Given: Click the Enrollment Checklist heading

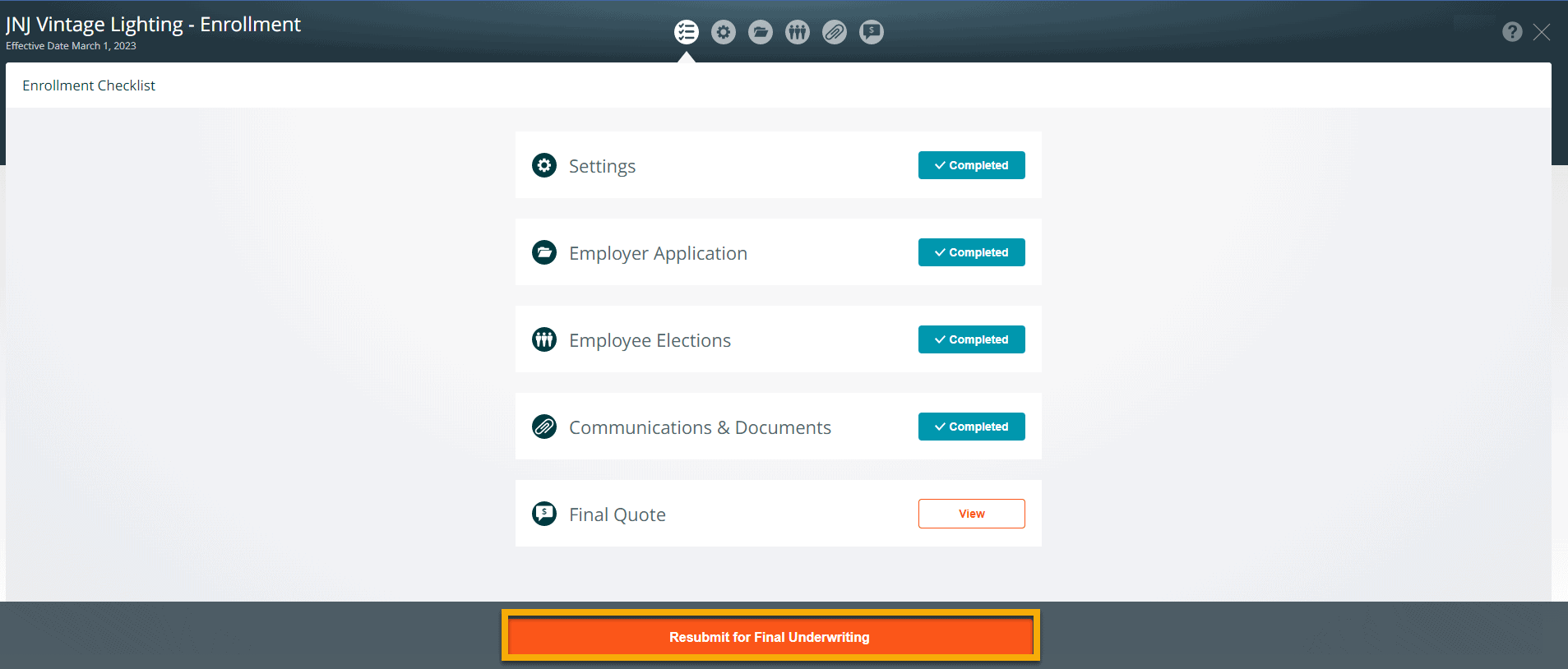Looking at the screenshot, I should pos(89,85).
